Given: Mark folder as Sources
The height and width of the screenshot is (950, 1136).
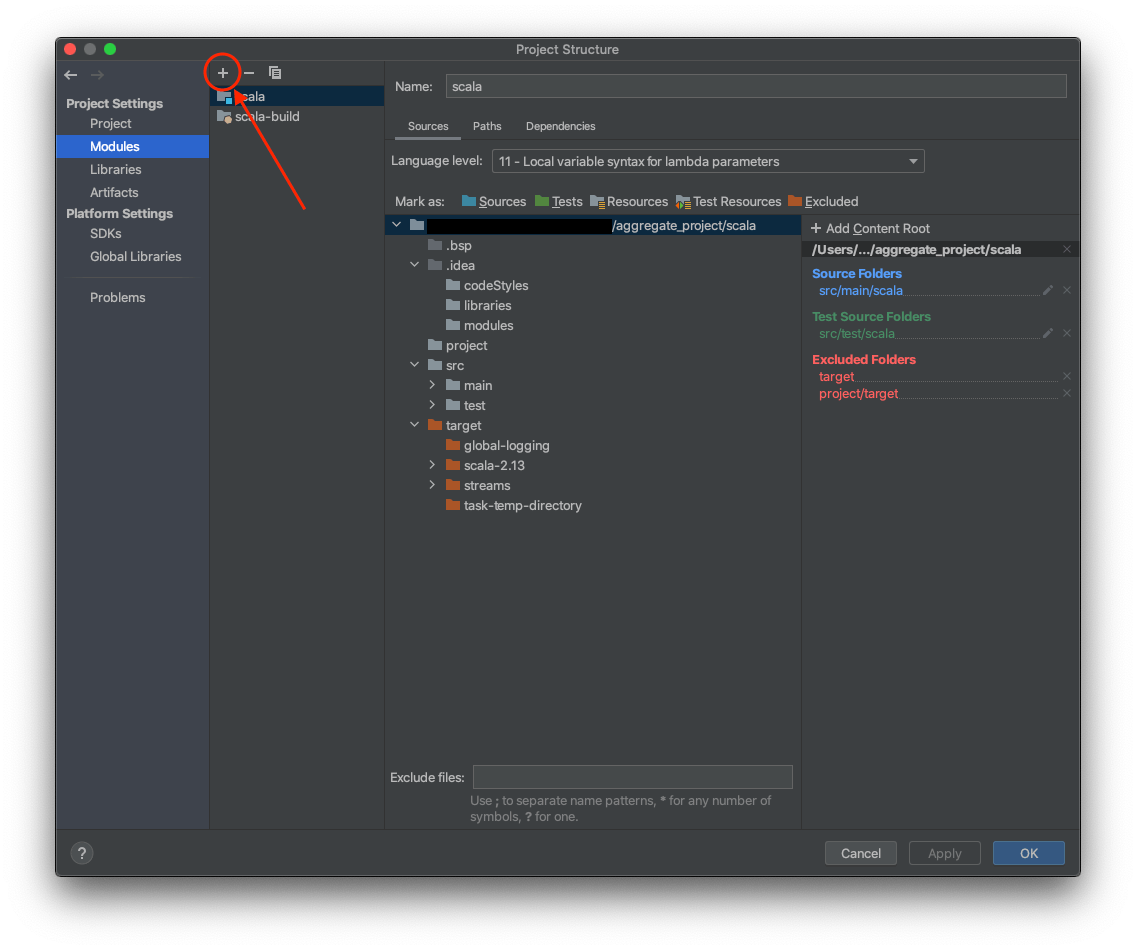Looking at the screenshot, I should [x=494, y=201].
